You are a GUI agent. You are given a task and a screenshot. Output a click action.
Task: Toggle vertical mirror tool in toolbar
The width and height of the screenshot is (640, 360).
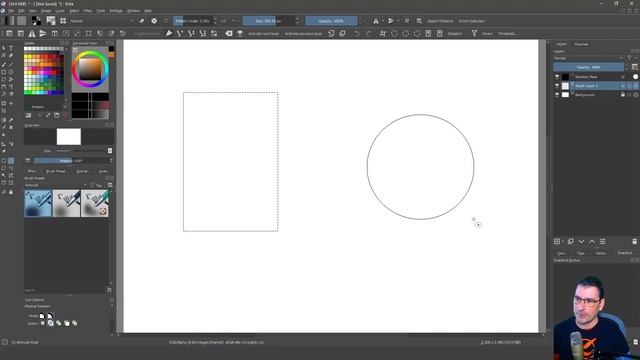[x=391, y=20]
